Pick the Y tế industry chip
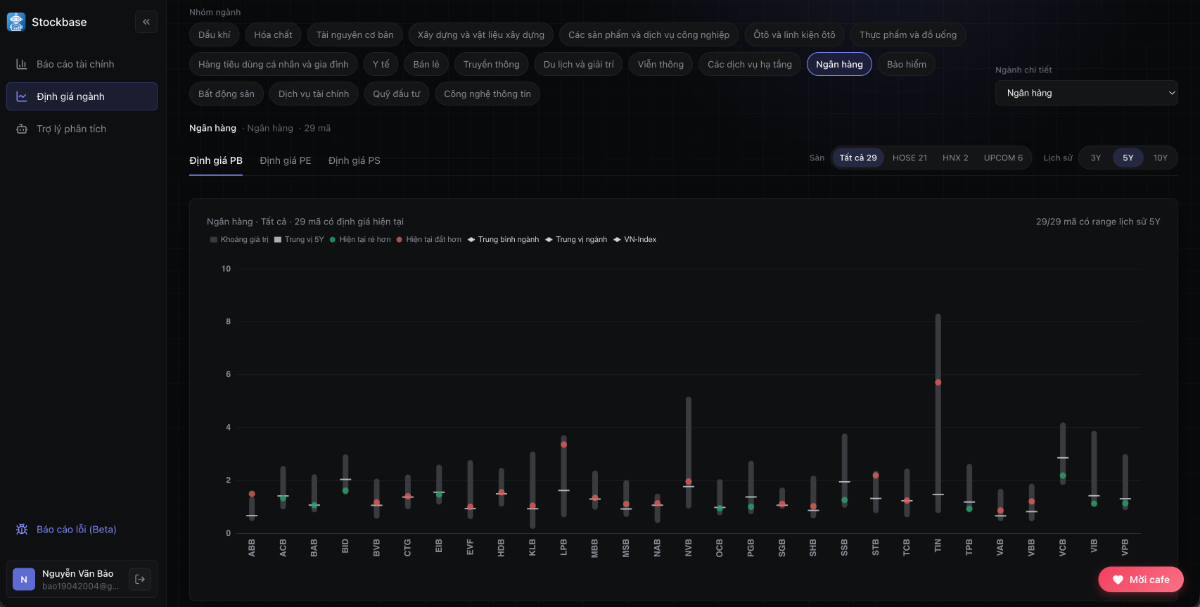The image size is (1200, 607). click(381, 64)
